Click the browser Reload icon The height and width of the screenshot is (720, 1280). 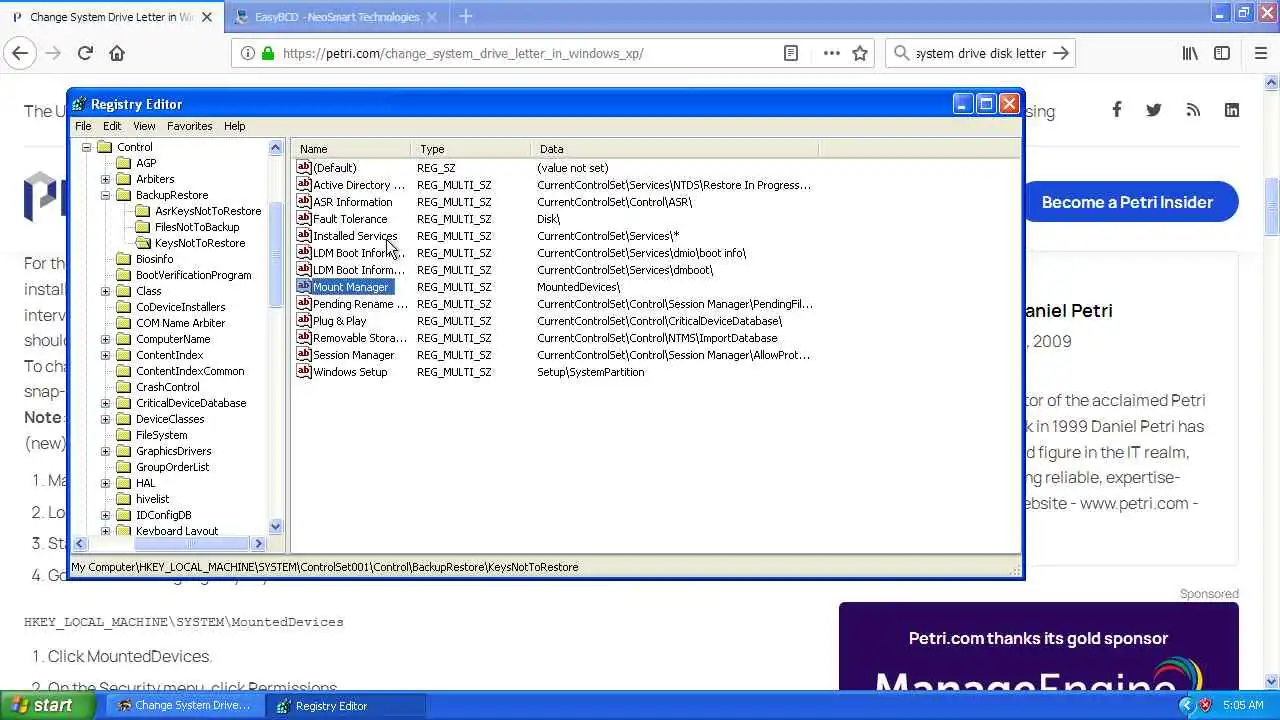pyautogui.click(x=85, y=53)
